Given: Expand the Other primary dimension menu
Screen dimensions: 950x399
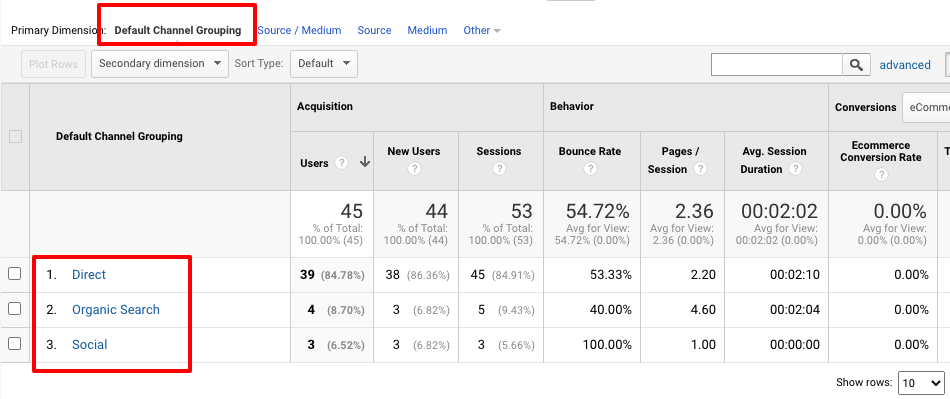Looking at the screenshot, I should pyautogui.click(x=482, y=30).
